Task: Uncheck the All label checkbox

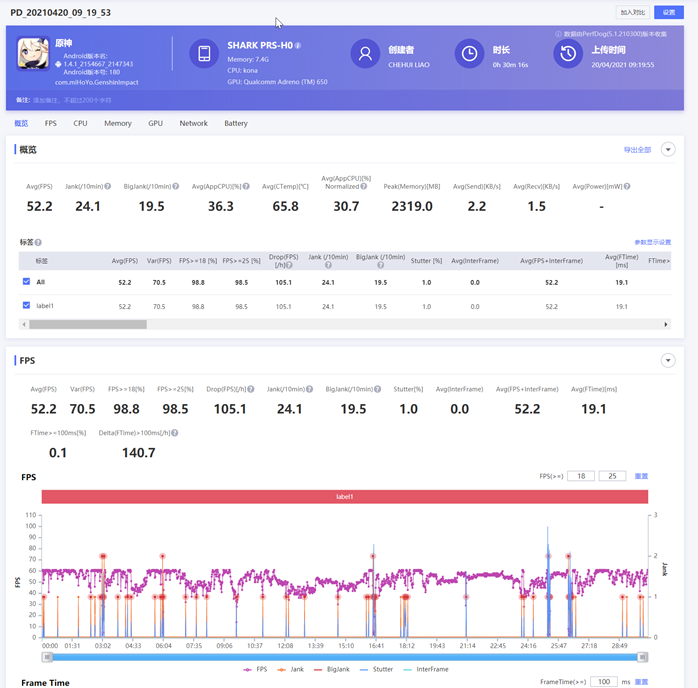Action: click(x=26, y=282)
